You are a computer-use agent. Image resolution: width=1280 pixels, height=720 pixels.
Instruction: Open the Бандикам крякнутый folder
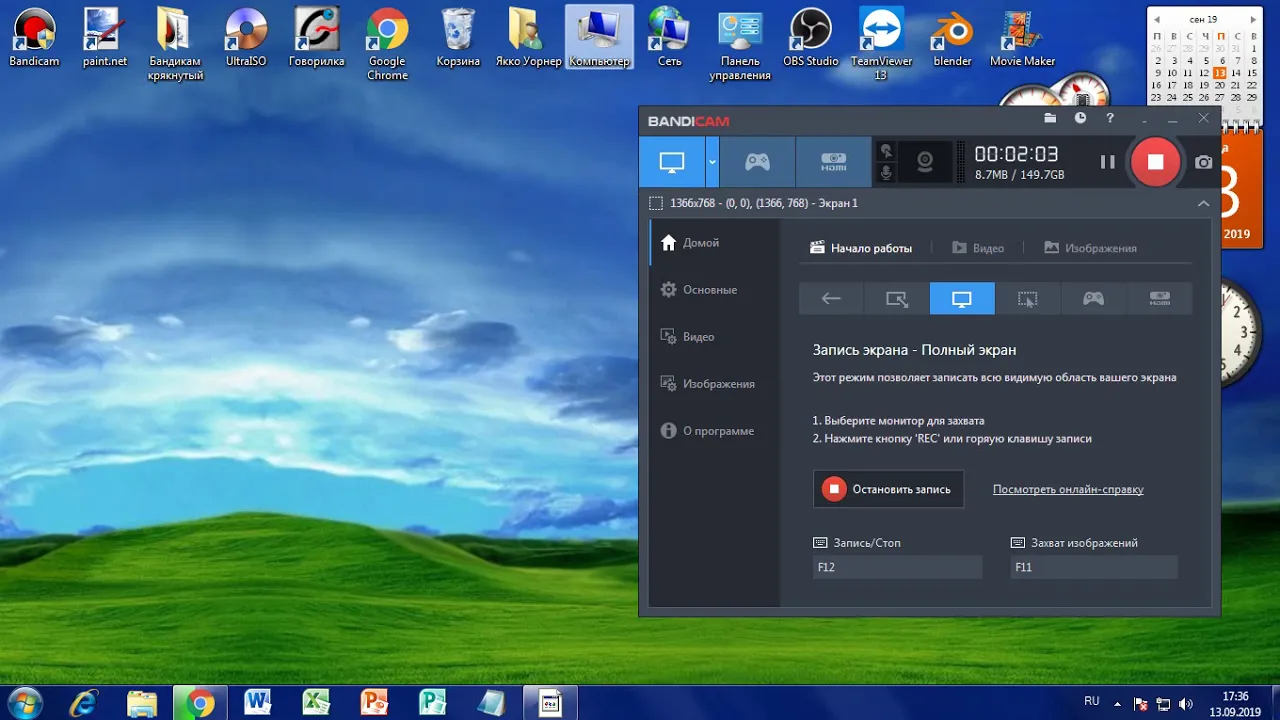click(176, 44)
